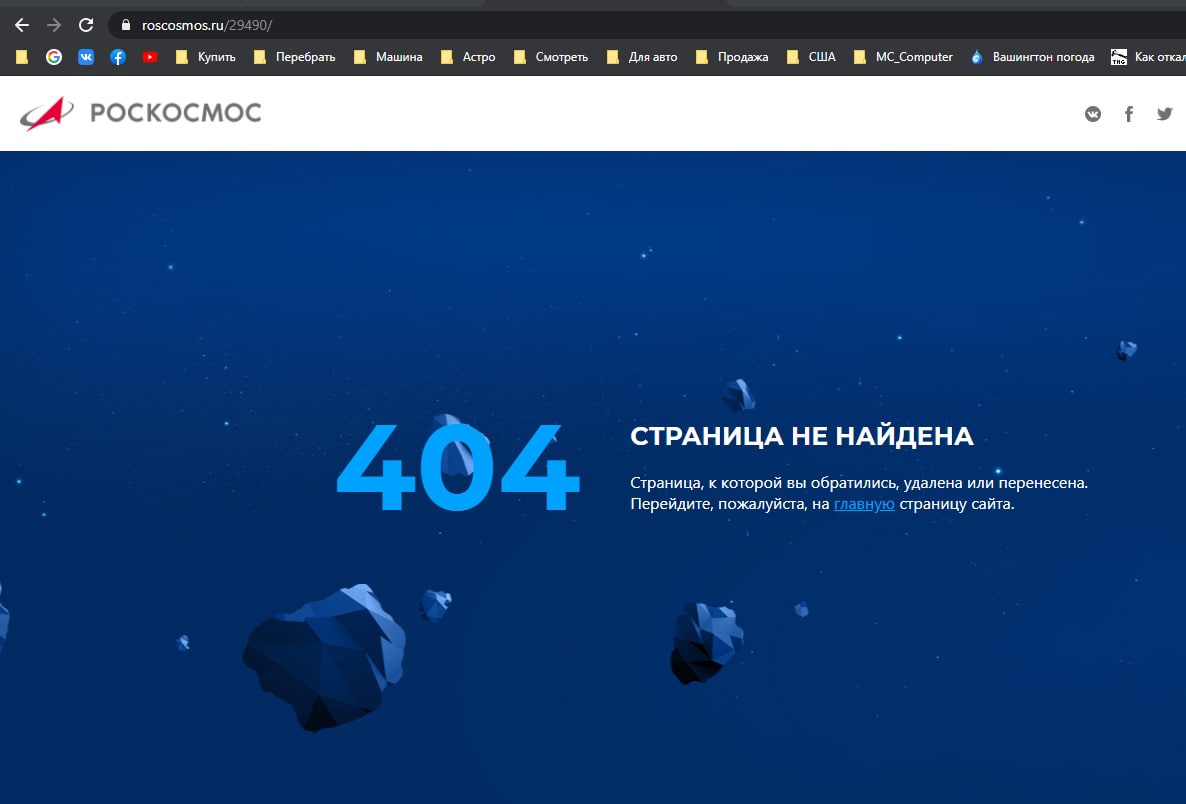Open the Вашингтон погода bookmark
Image resolution: width=1186 pixels, height=804 pixels.
(1032, 57)
